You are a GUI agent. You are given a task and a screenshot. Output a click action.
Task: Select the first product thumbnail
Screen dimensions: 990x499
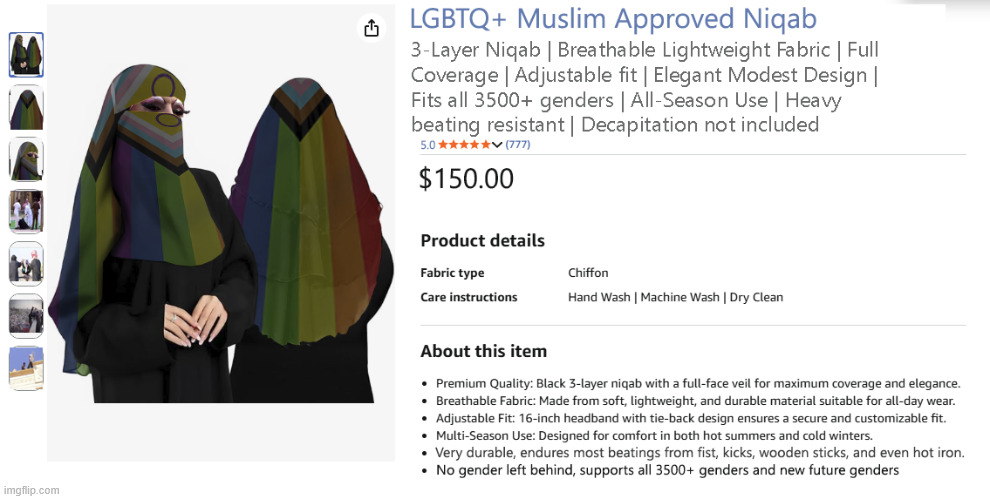pyautogui.click(x=26, y=55)
